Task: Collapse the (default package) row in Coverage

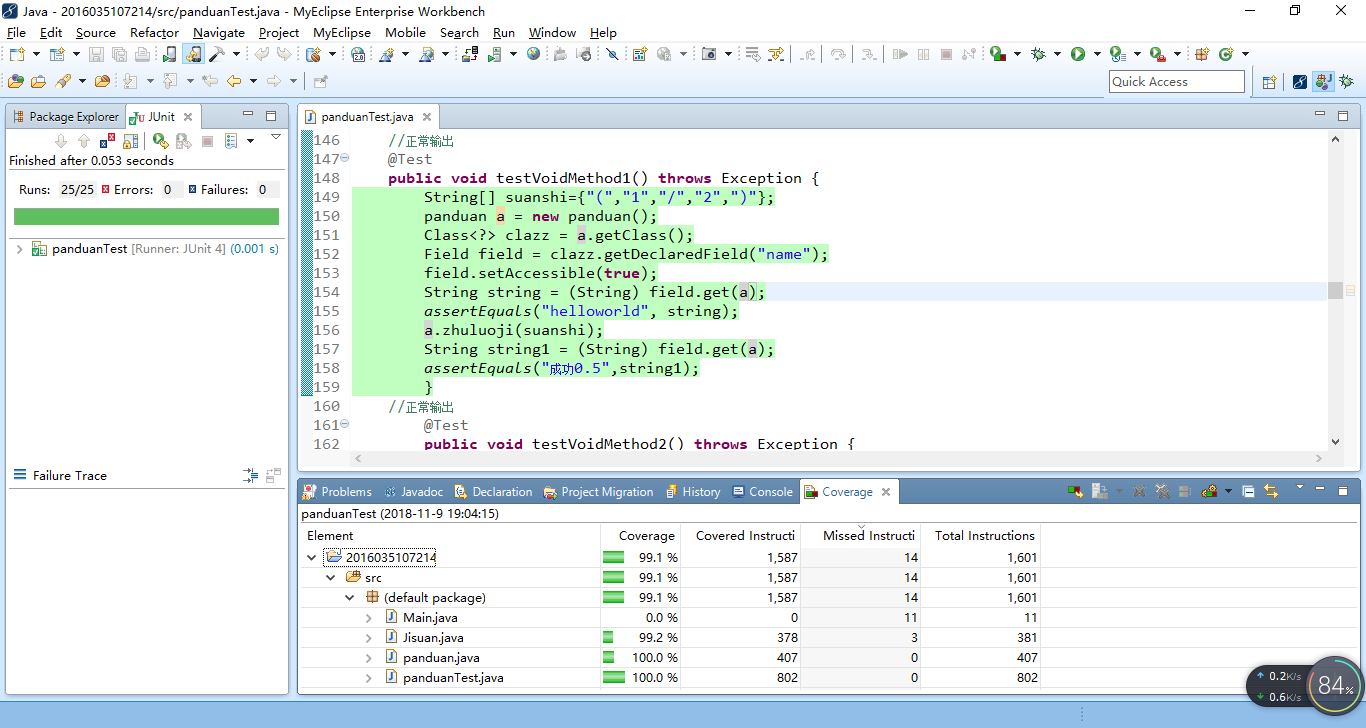Action: click(x=350, y=597)
